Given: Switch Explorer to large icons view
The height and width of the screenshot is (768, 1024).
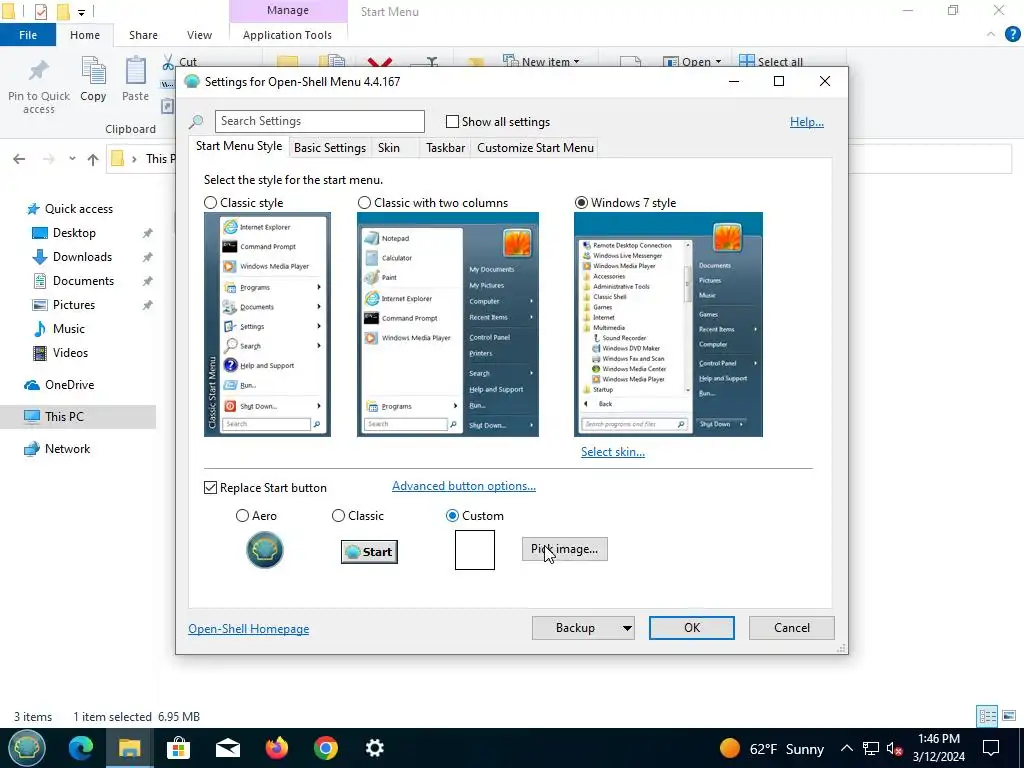Looking at the screenshot, I should (1009, 716).
